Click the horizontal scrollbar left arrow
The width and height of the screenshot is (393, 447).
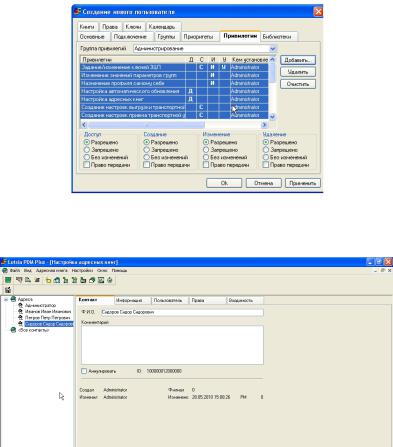pyautogui.click(x=84, y=125)
